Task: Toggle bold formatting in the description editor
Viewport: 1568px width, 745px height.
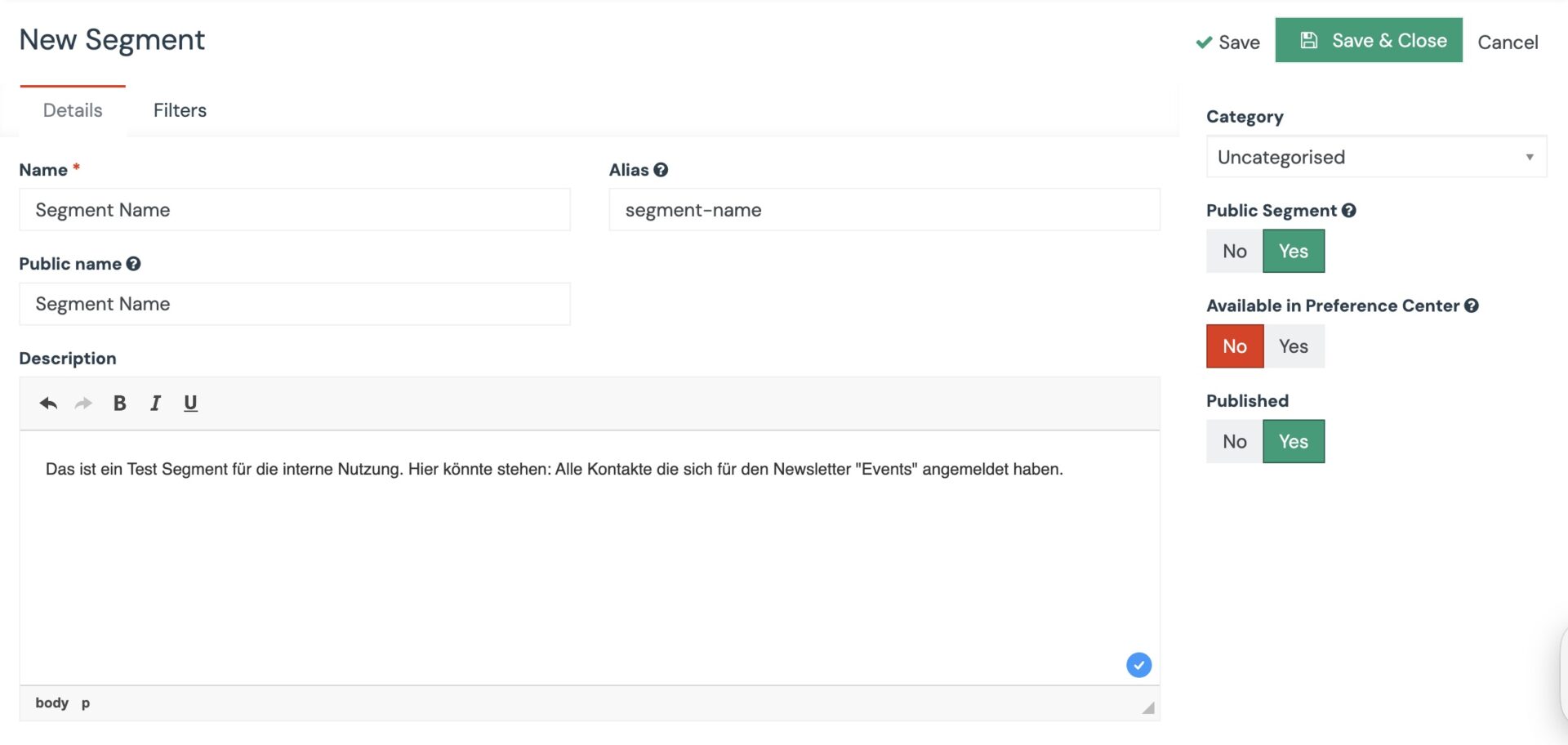Action: 119,403
